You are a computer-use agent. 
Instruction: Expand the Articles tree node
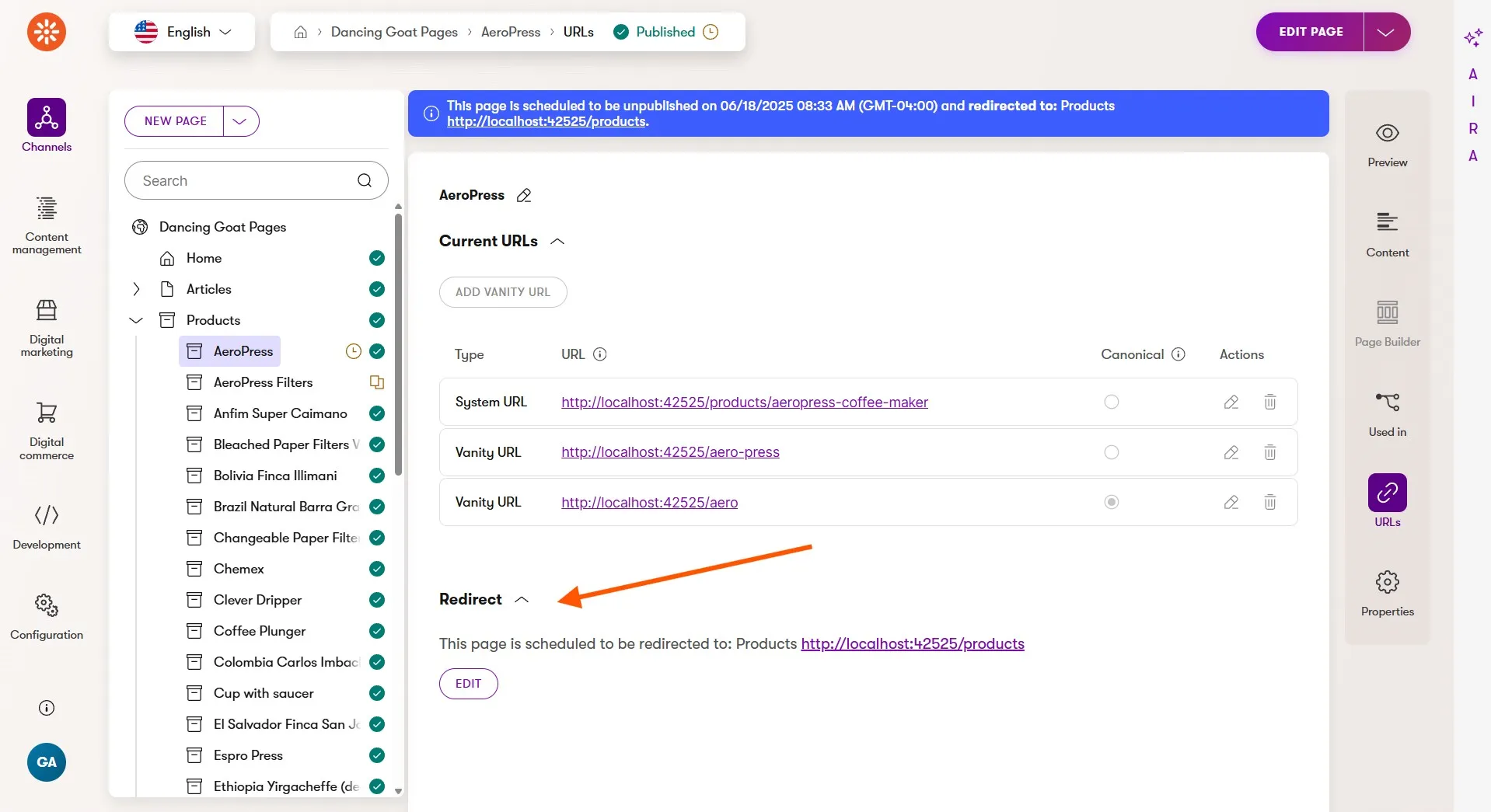[137, 289]
